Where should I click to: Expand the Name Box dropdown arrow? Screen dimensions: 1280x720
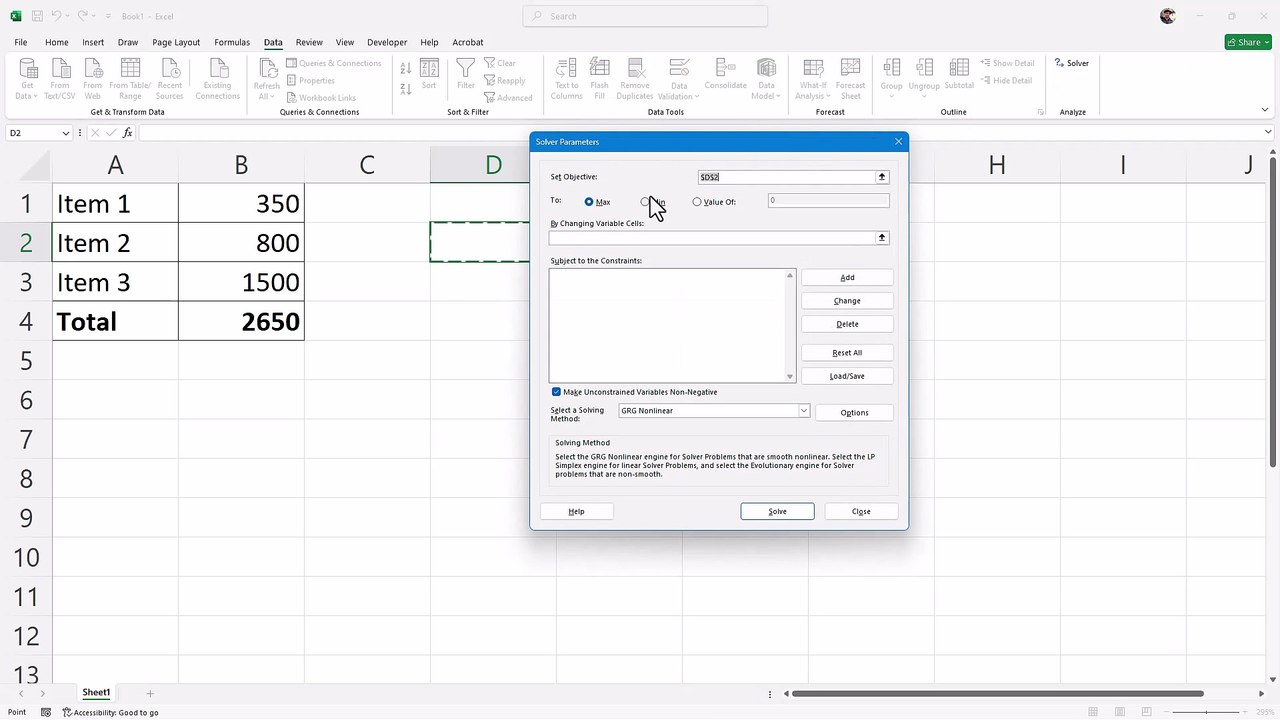click(x=66, y=133)
